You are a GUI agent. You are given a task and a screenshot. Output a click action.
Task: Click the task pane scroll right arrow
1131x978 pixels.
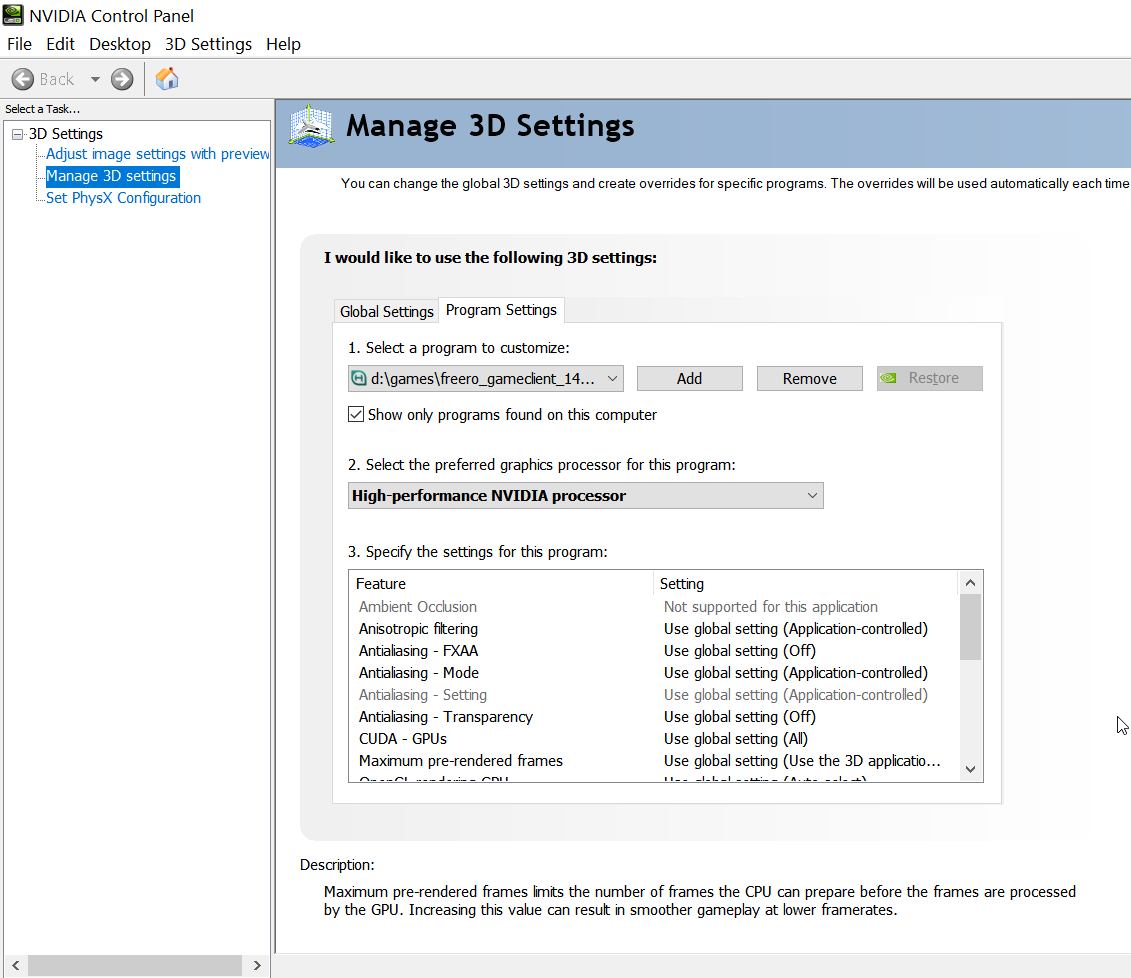click(x=257, y=965)
